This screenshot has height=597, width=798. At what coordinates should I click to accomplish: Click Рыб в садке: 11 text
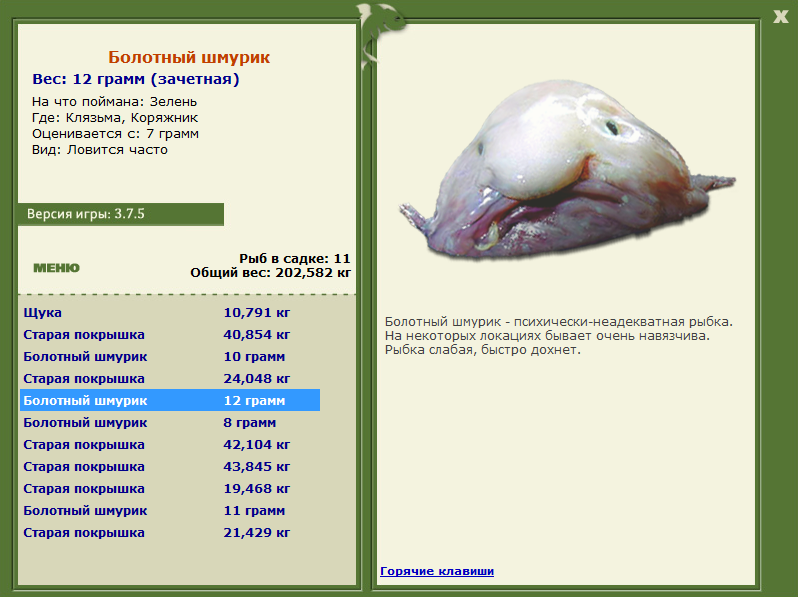tap(295, 259)
